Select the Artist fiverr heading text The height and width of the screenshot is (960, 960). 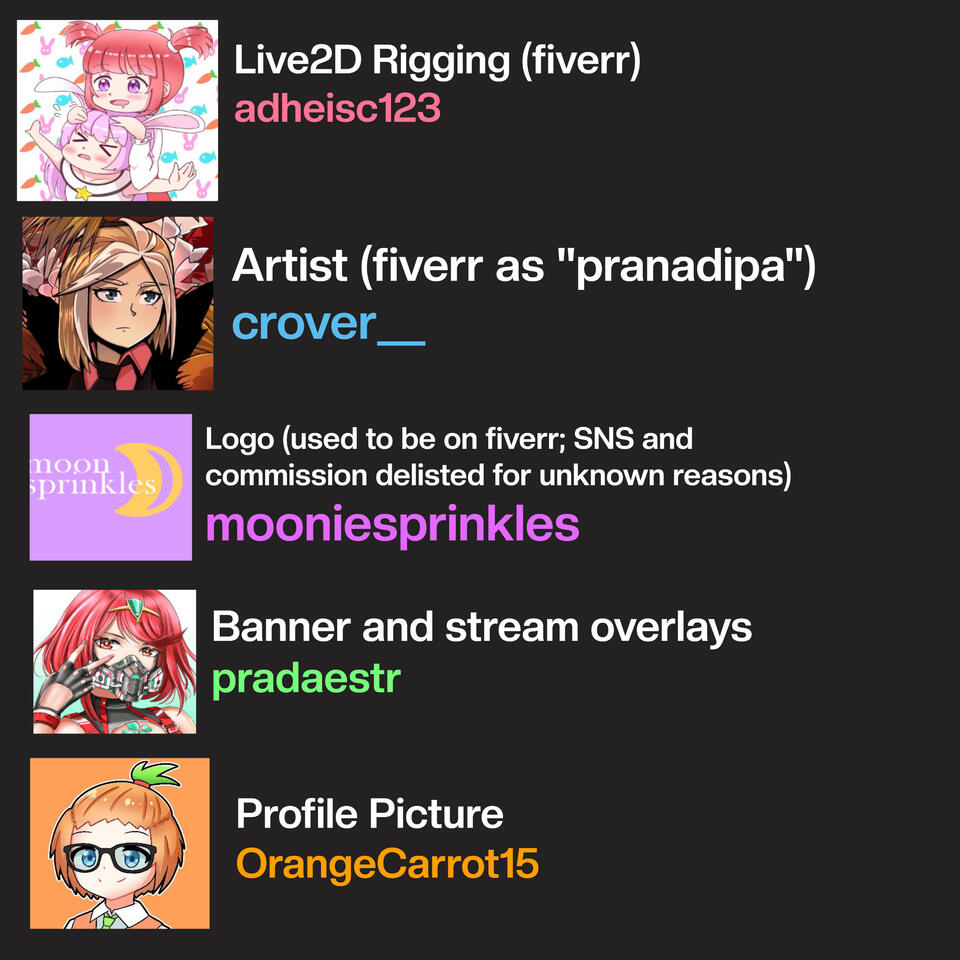pyautogui.click(x=523, y=267)
